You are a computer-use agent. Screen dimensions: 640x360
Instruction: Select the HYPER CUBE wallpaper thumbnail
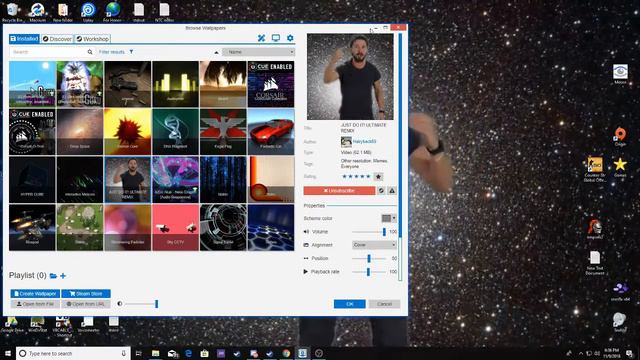click(x=32, y=180)
